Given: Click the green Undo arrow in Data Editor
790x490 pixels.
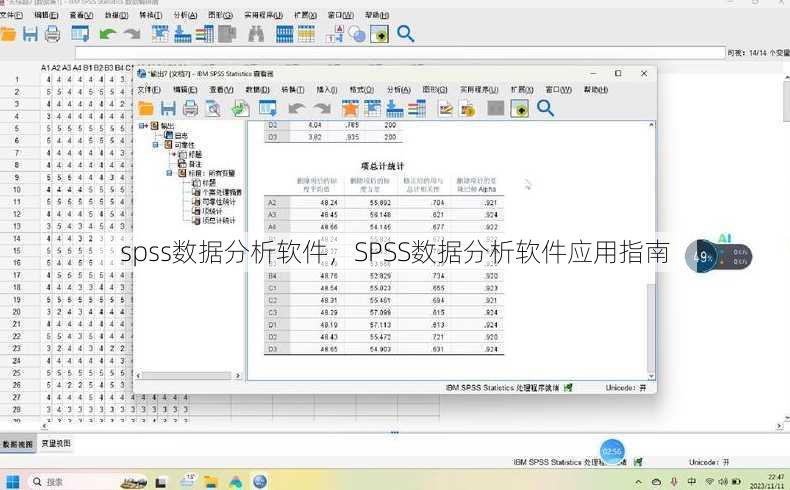Looking at the screenshot, I should click(x=108, y=34).
